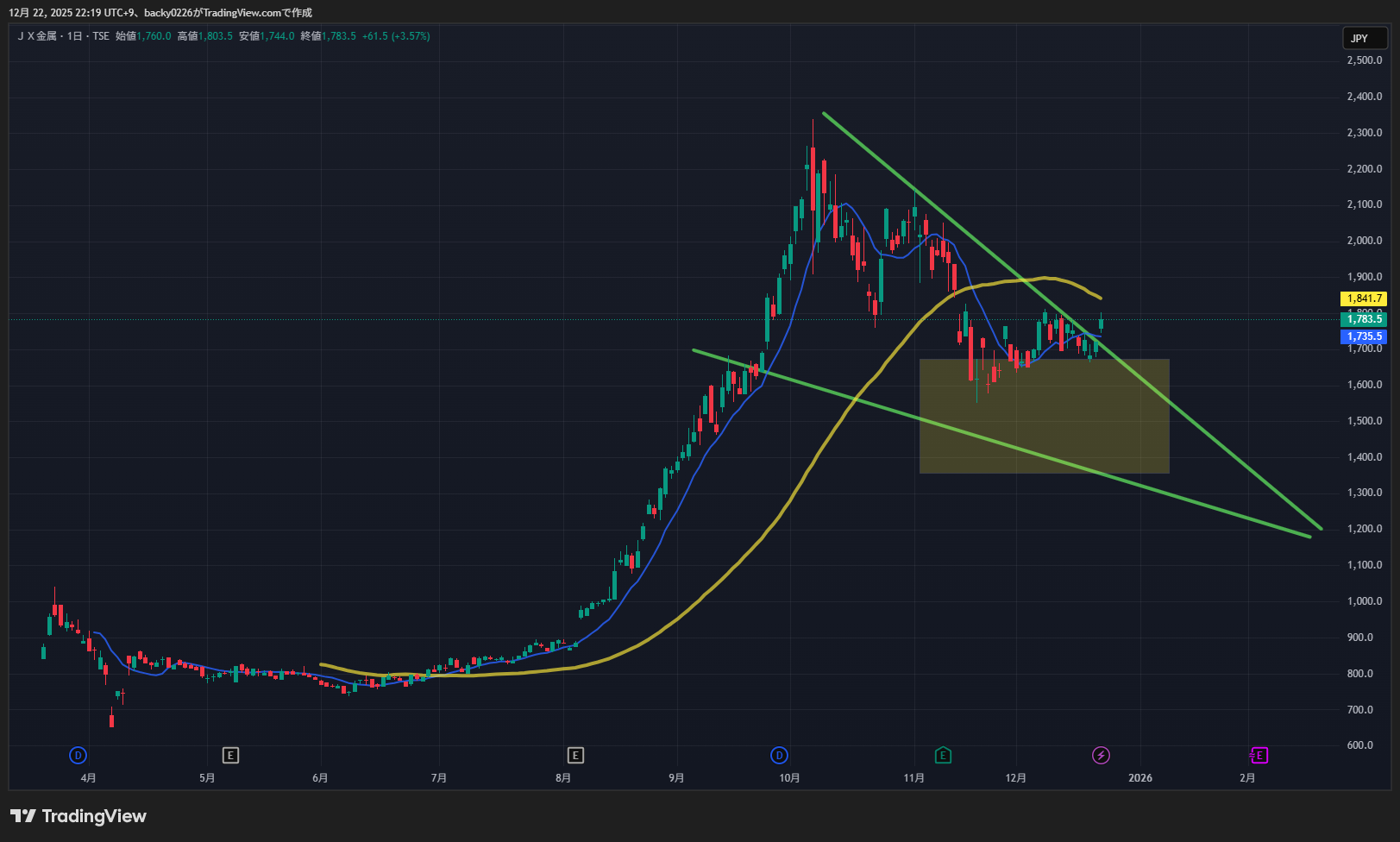Open the gray earnings marker near 8月
This screenshot has height=842, width=1400.
pos(575,756)
